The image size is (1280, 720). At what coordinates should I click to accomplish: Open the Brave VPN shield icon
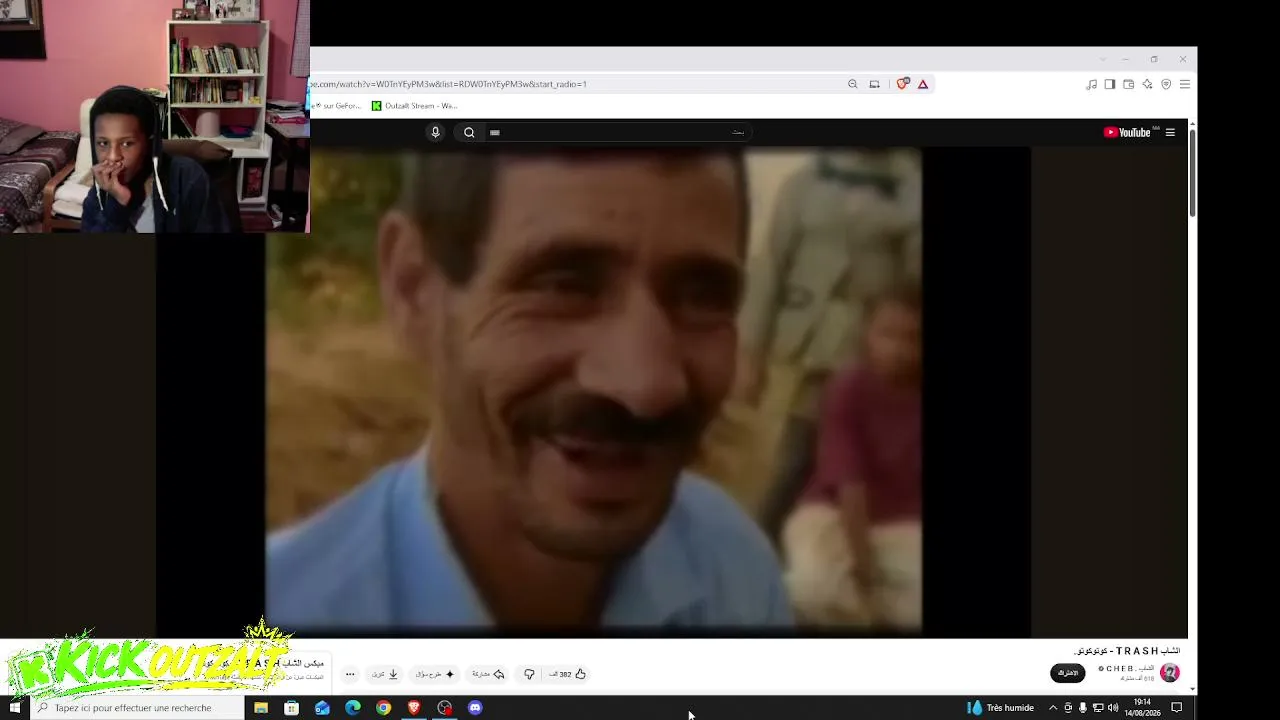(x=1166, y=84)
